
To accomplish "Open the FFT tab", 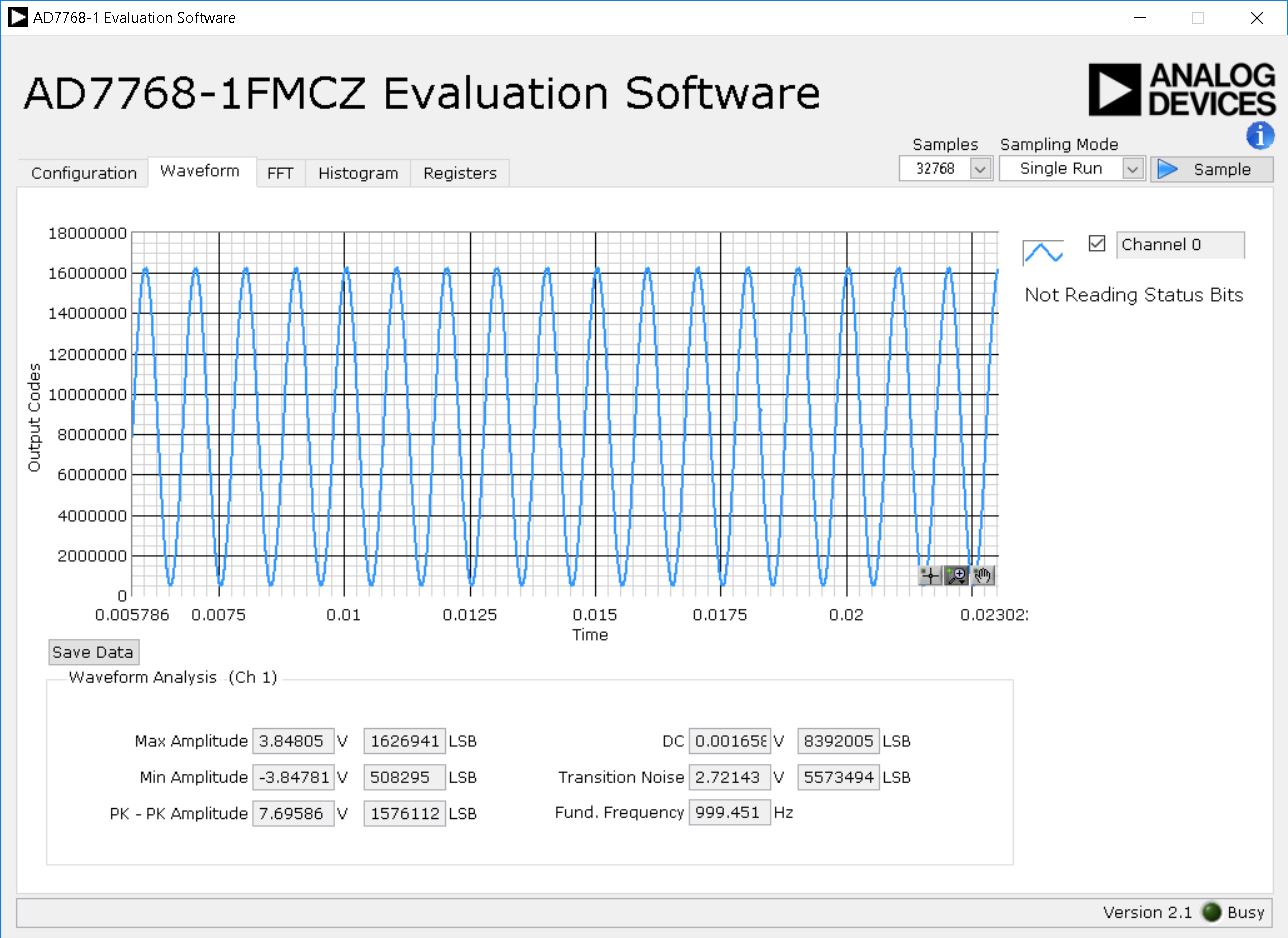I will pyautogui.click(x=280, y=173).
